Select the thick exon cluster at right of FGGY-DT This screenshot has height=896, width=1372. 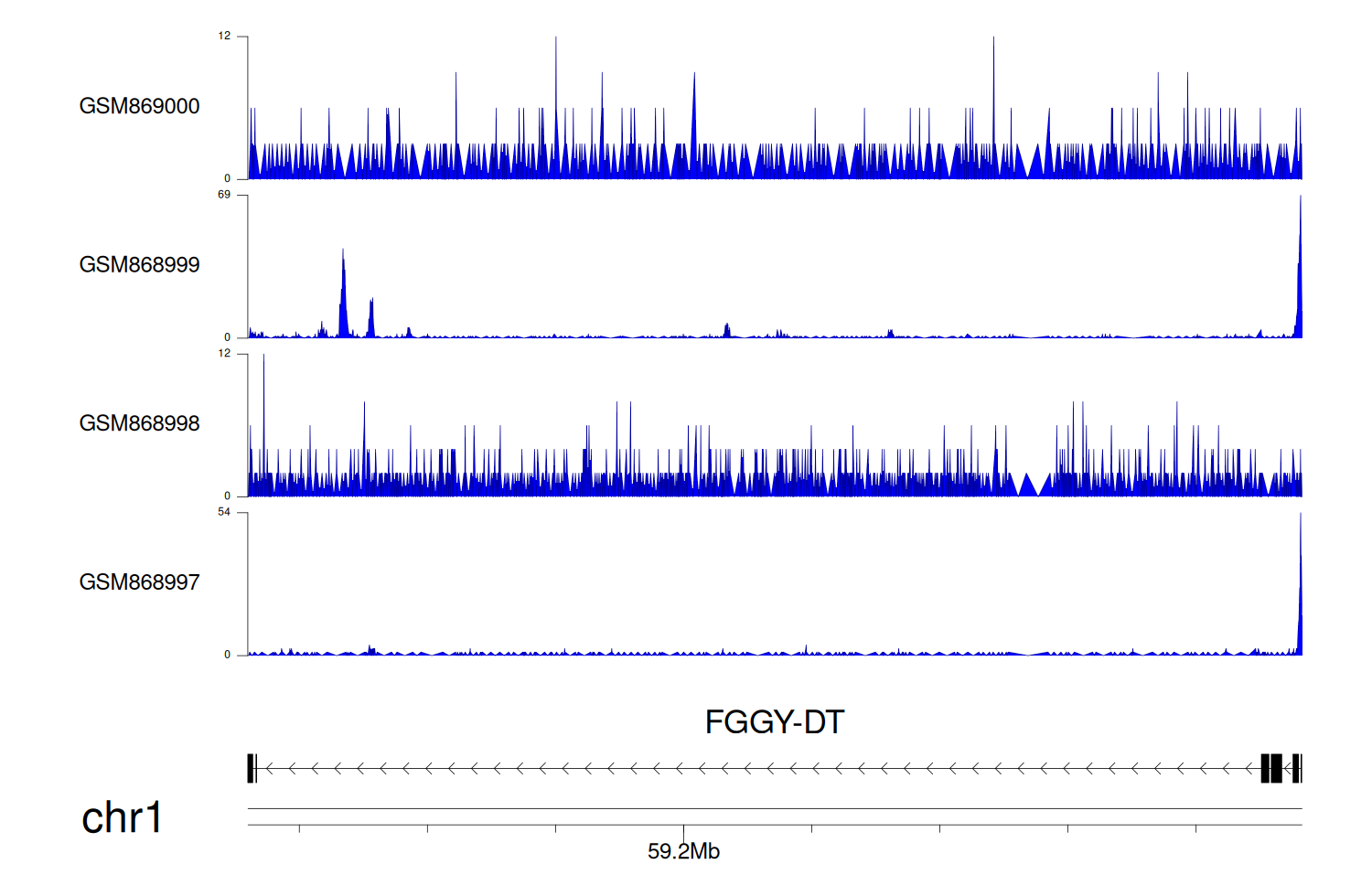coord(1271,769)
